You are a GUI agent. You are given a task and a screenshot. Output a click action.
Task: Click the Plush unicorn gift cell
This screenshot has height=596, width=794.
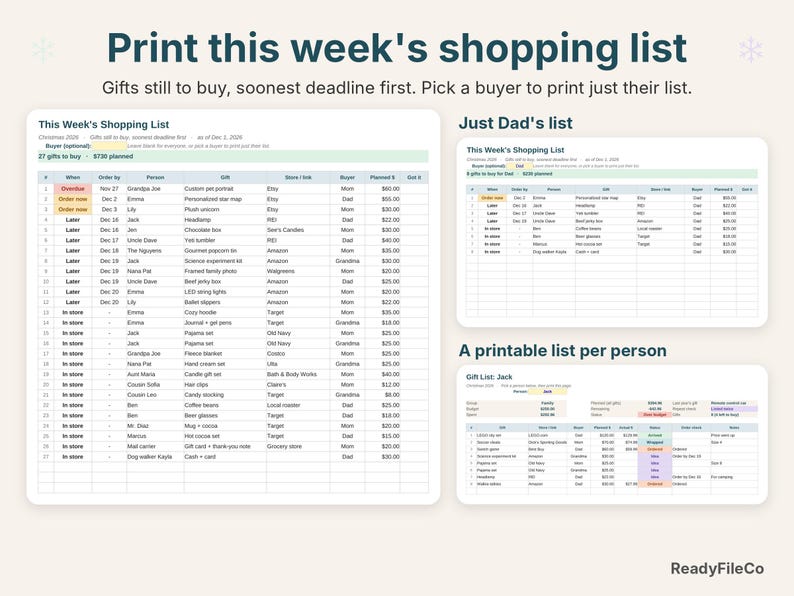[225, 210]
